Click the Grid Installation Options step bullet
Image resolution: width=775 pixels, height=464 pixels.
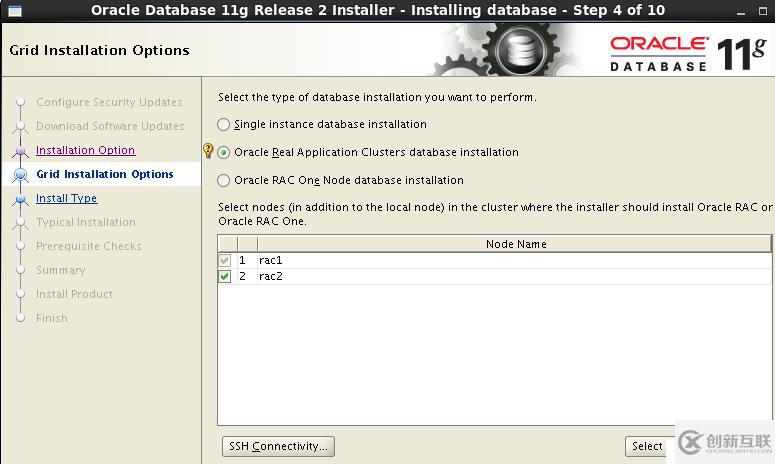click(x=20, y=174)
